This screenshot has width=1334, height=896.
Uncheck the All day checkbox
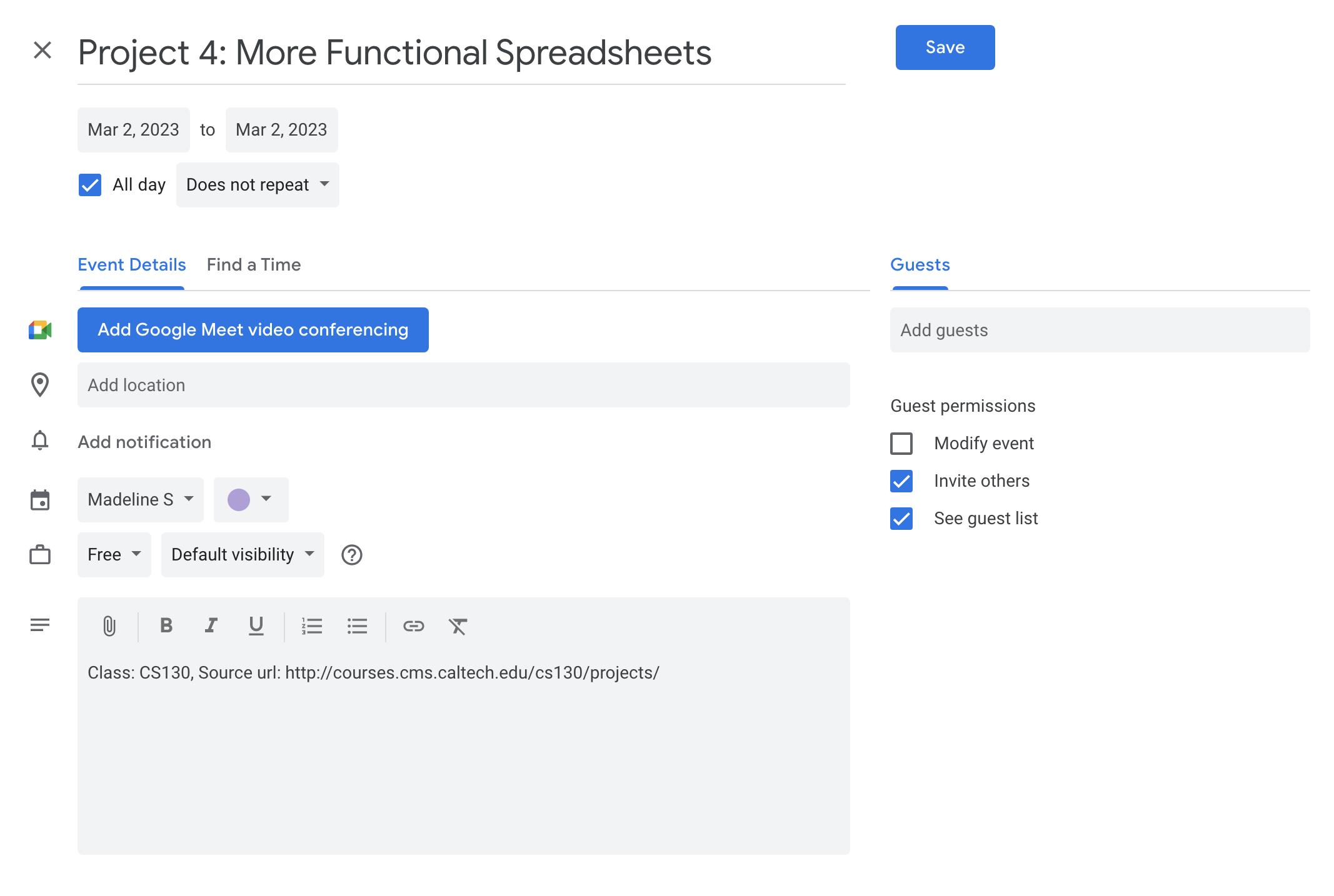click(x=90, y=185)
